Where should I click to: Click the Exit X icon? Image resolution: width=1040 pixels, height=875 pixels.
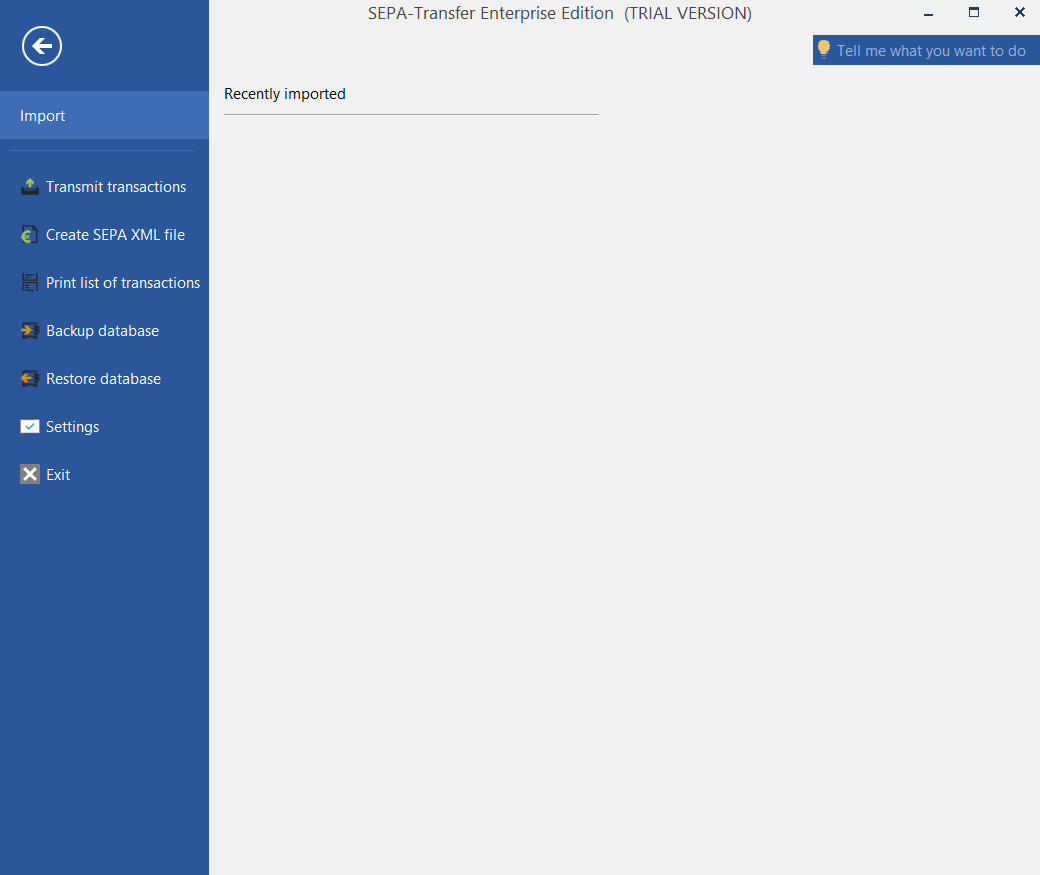click(29, 474)
